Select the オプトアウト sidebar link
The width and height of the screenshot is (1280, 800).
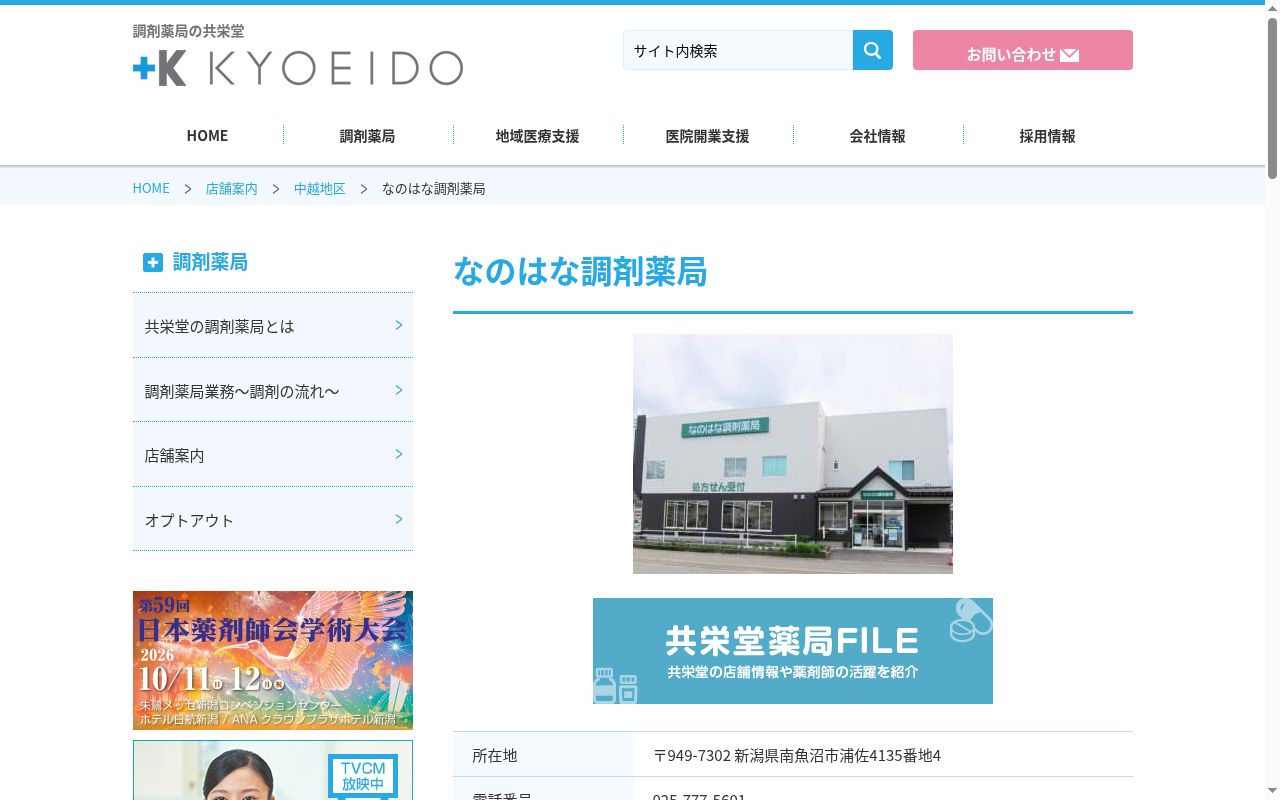(273, 519)
